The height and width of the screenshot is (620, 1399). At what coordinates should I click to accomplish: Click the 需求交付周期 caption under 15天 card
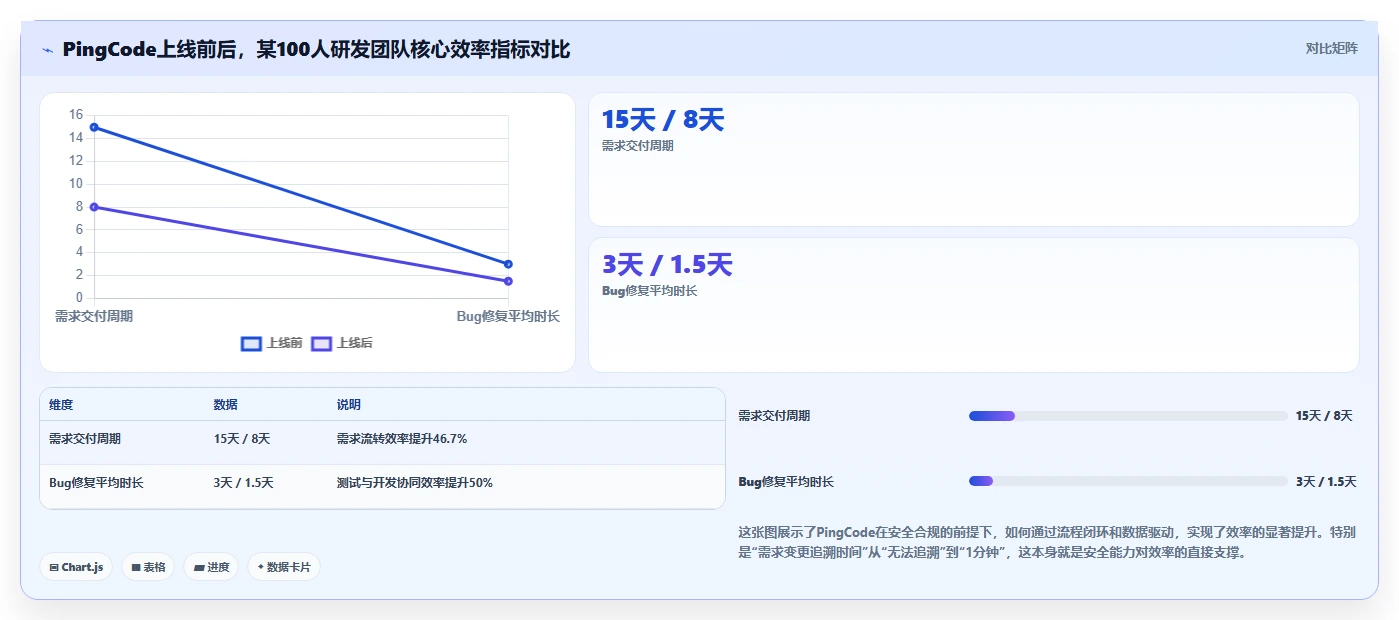(x=638, y=146)
